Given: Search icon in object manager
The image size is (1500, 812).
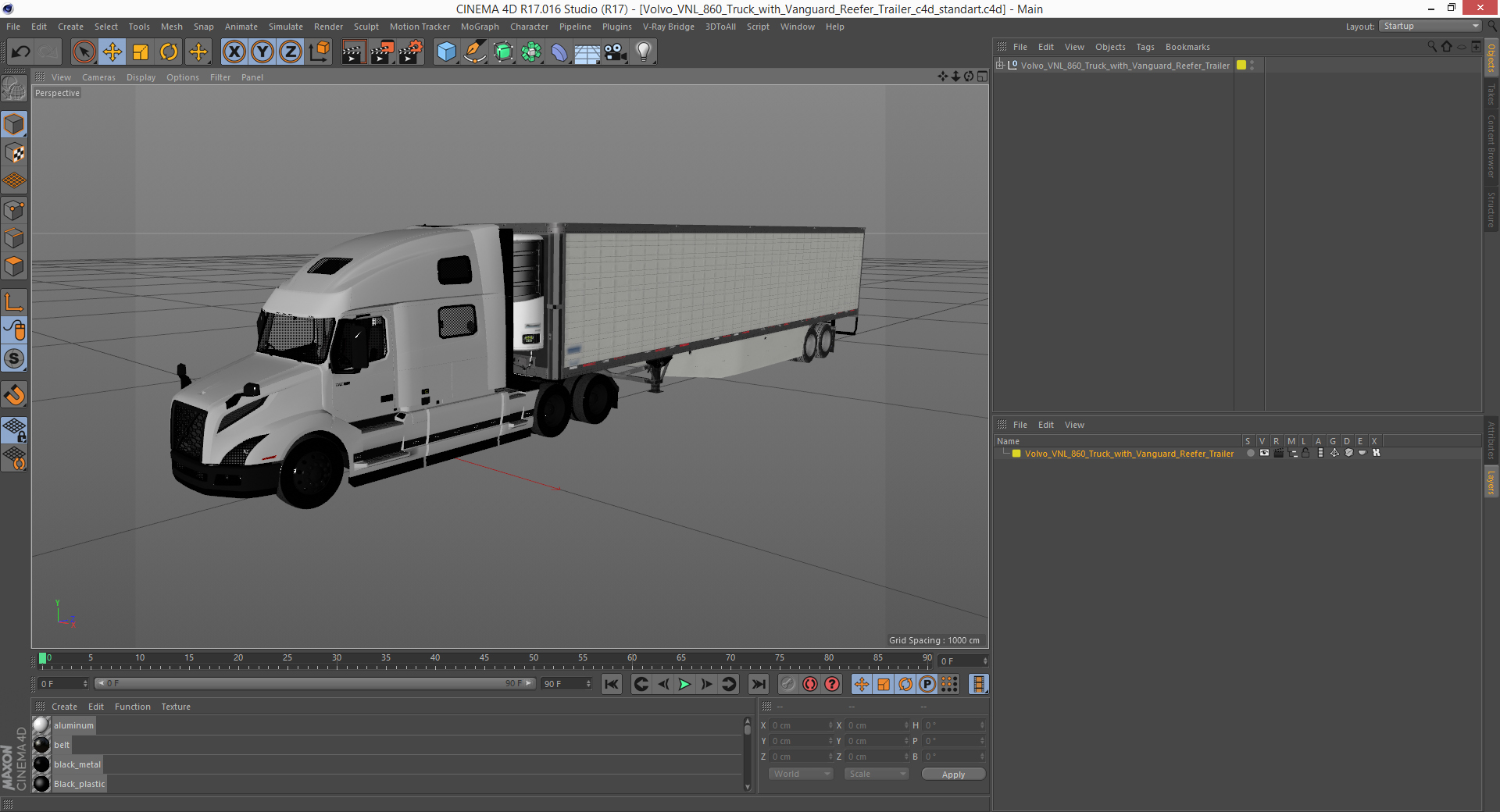Looking at the screenshot, I should pos(1432,47).
